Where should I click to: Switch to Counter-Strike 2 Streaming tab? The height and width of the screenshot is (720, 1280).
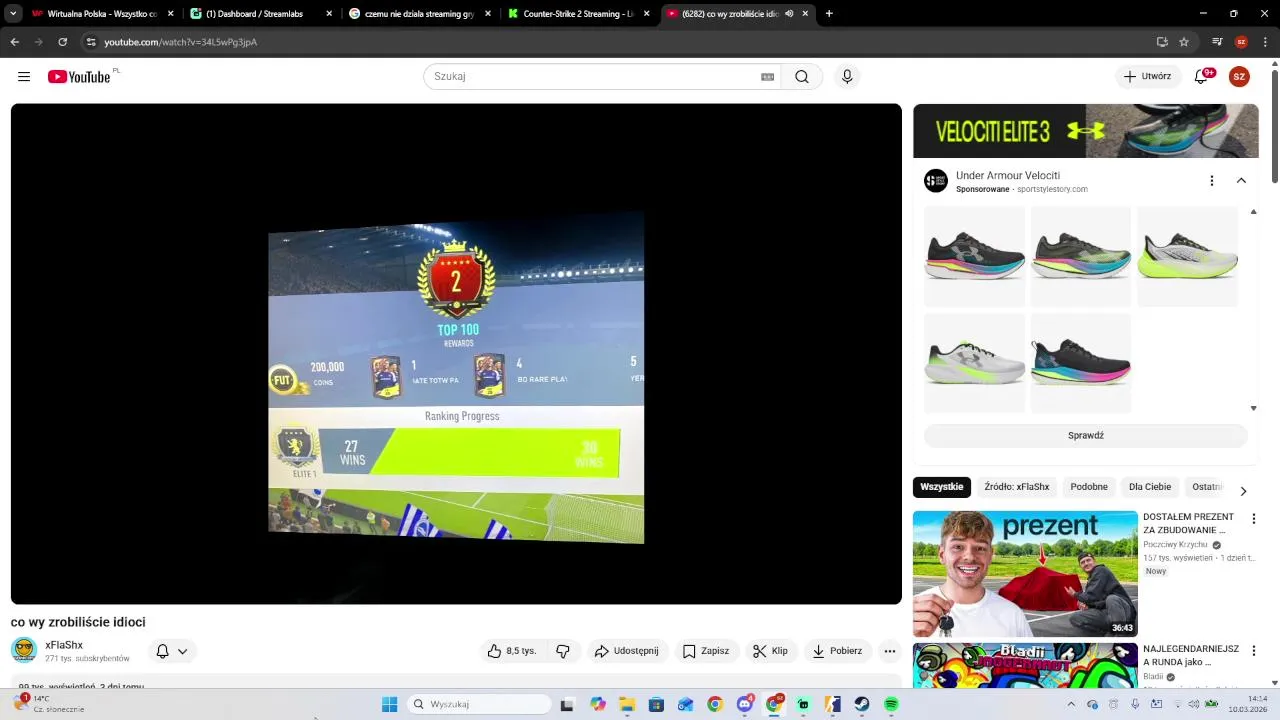[578, 14]
